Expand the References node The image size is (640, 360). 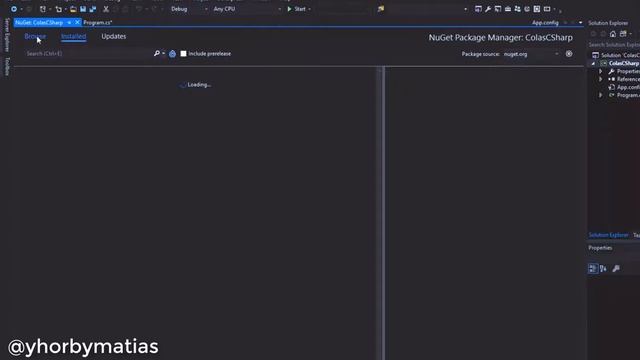pyautogui.click(x=600, y=79)
